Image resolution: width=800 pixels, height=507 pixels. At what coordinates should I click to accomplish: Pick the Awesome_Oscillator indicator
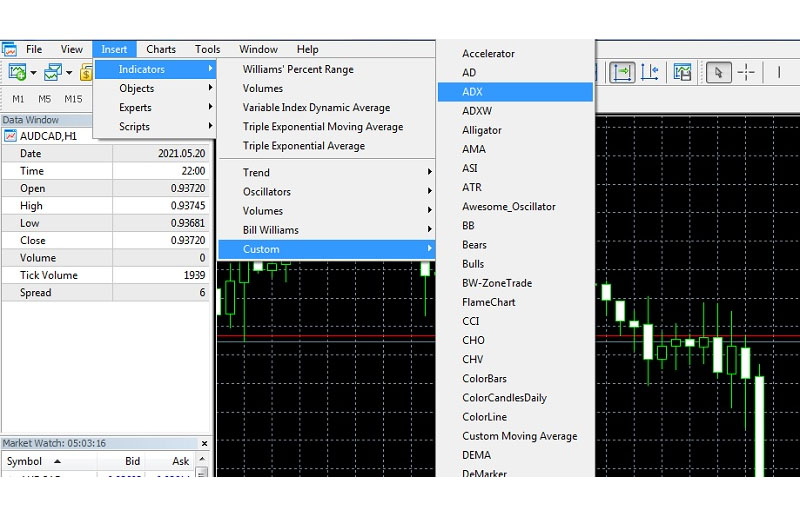(x=509, y=207)
